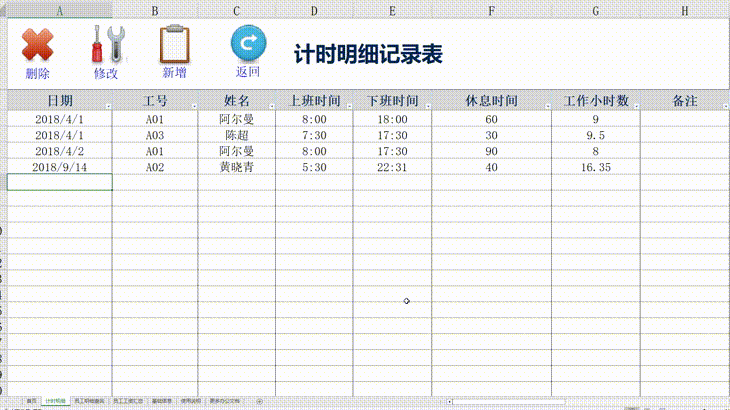This screenshot has height=410, width=730.
Task: Click the 16.35 work hours cell
Action: [595, 167]
